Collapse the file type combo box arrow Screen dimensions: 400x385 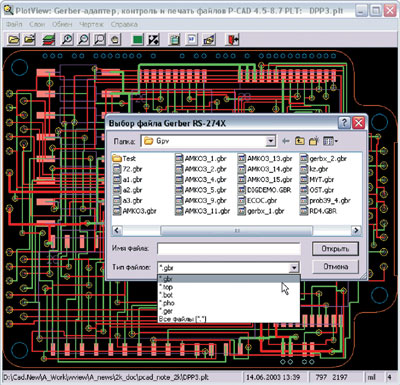pos(294,268)
